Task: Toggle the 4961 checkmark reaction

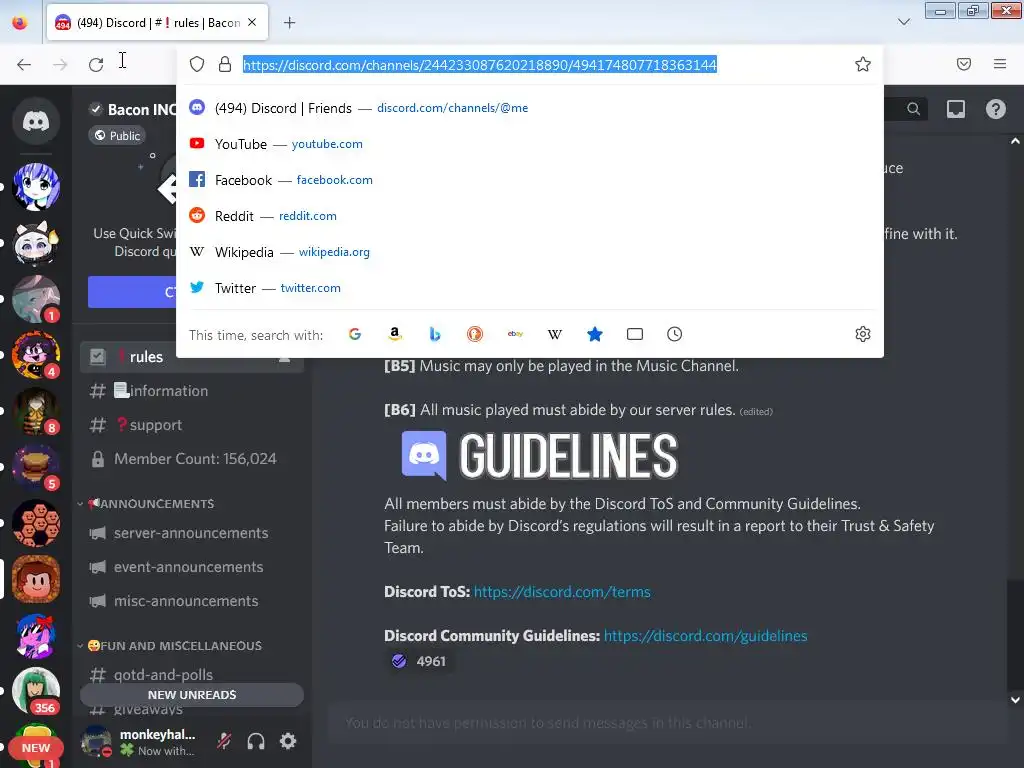Action: [x=419, y=661]
